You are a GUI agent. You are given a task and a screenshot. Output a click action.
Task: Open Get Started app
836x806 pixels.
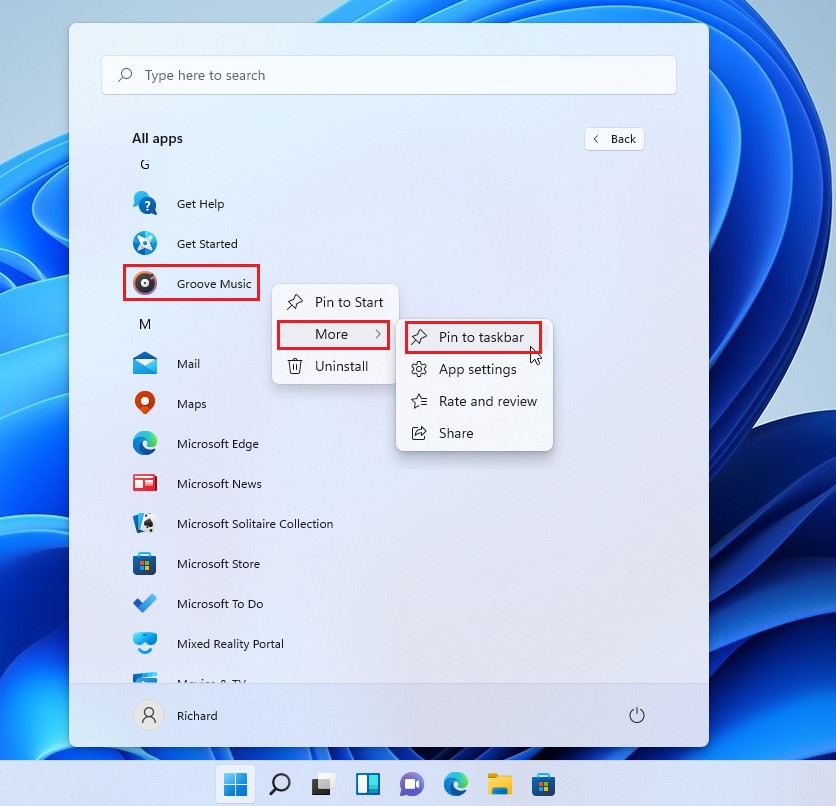pos(205,243)
